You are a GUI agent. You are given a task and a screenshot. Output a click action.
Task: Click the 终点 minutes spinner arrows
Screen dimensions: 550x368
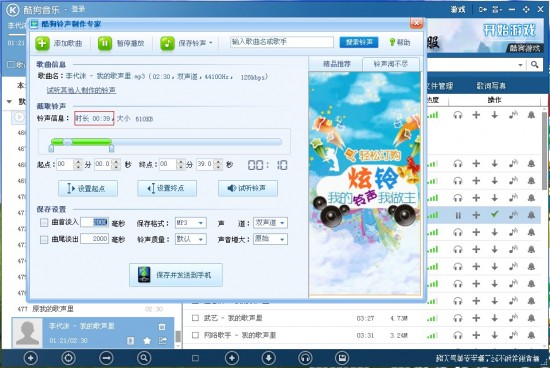181,164
